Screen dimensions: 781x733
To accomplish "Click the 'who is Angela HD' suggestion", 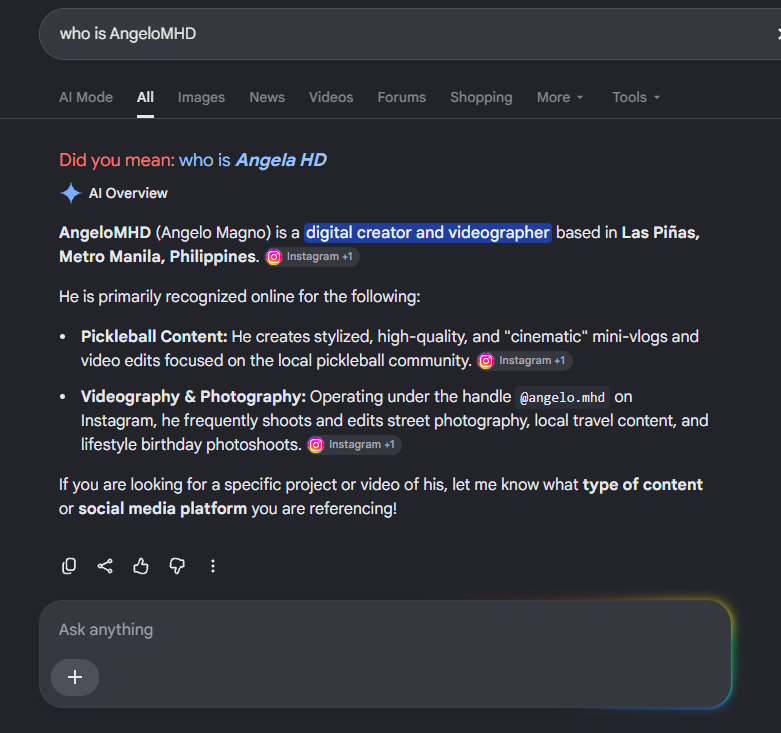I will tap(253, 160).
